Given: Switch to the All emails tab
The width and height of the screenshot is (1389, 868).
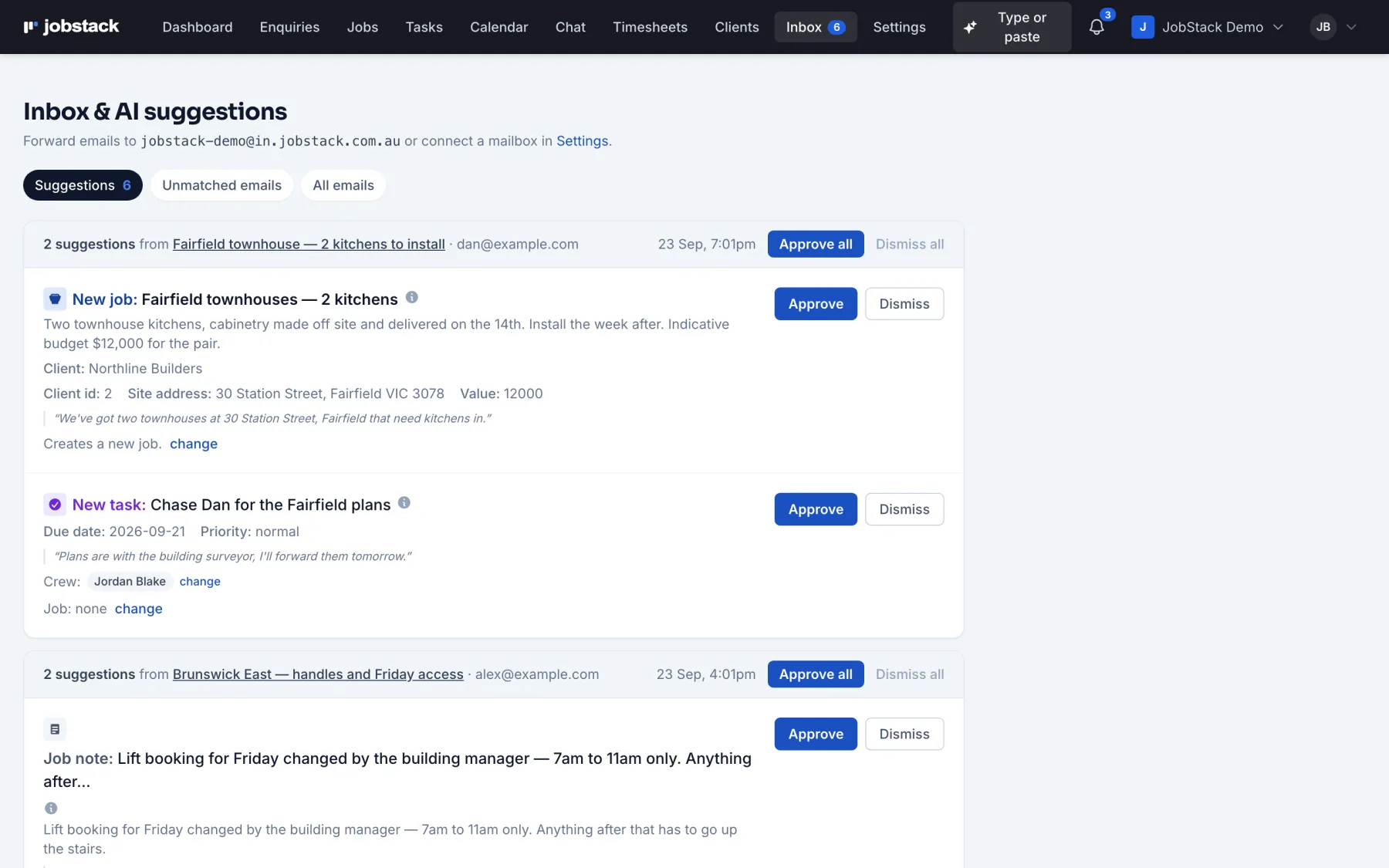Looking at the screenshot, I should pyautogui.click(x=343, y=185).
